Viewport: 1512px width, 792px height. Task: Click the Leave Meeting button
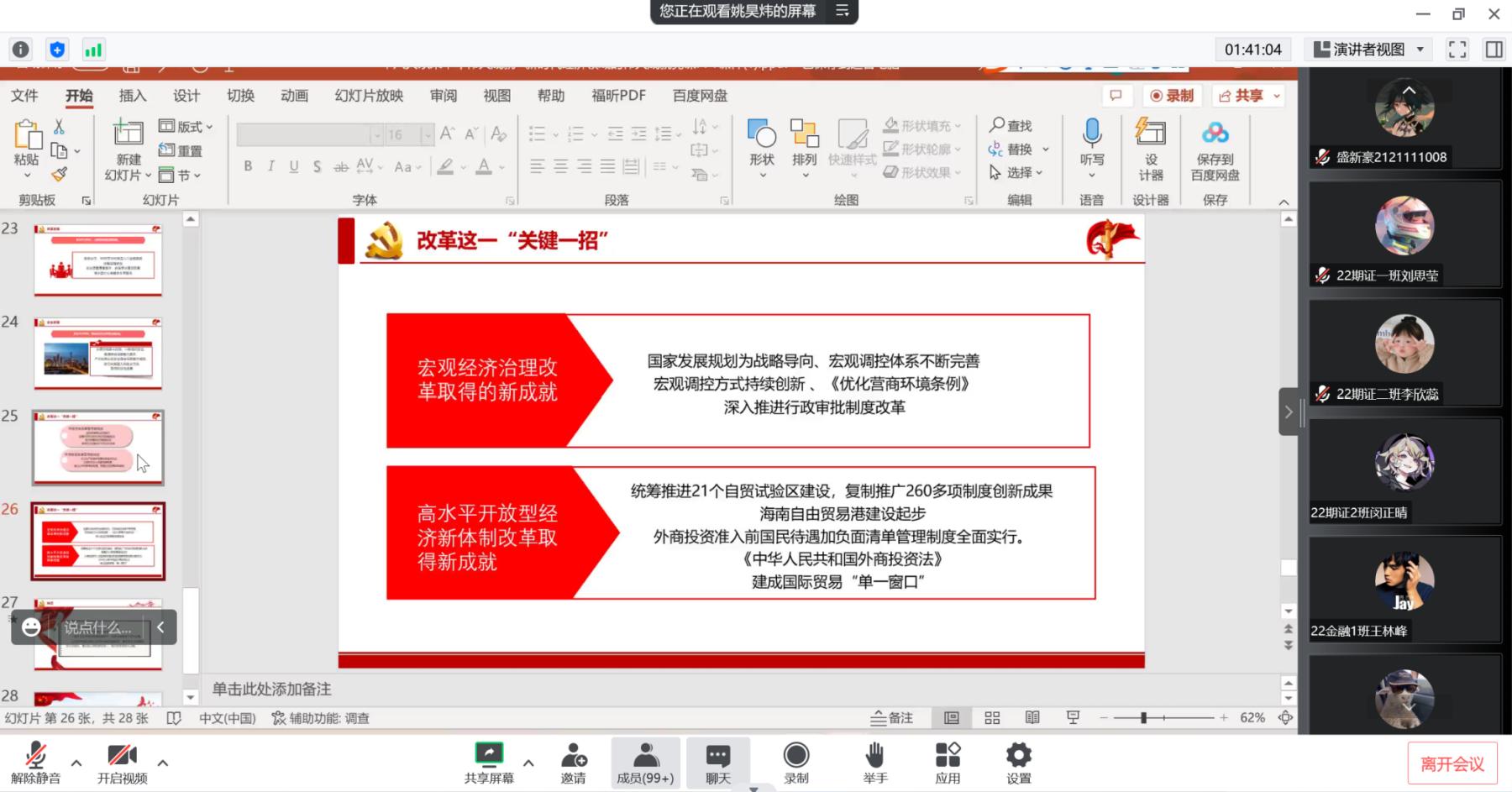click(1452, 764)
